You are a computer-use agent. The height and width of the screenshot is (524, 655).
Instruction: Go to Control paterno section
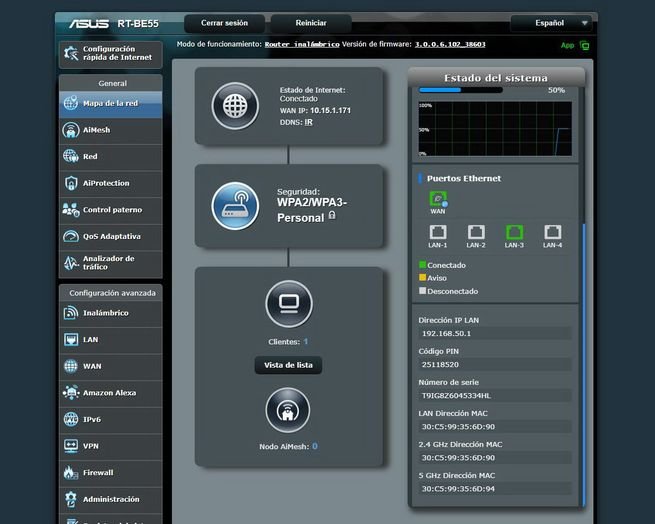point(110,210)
